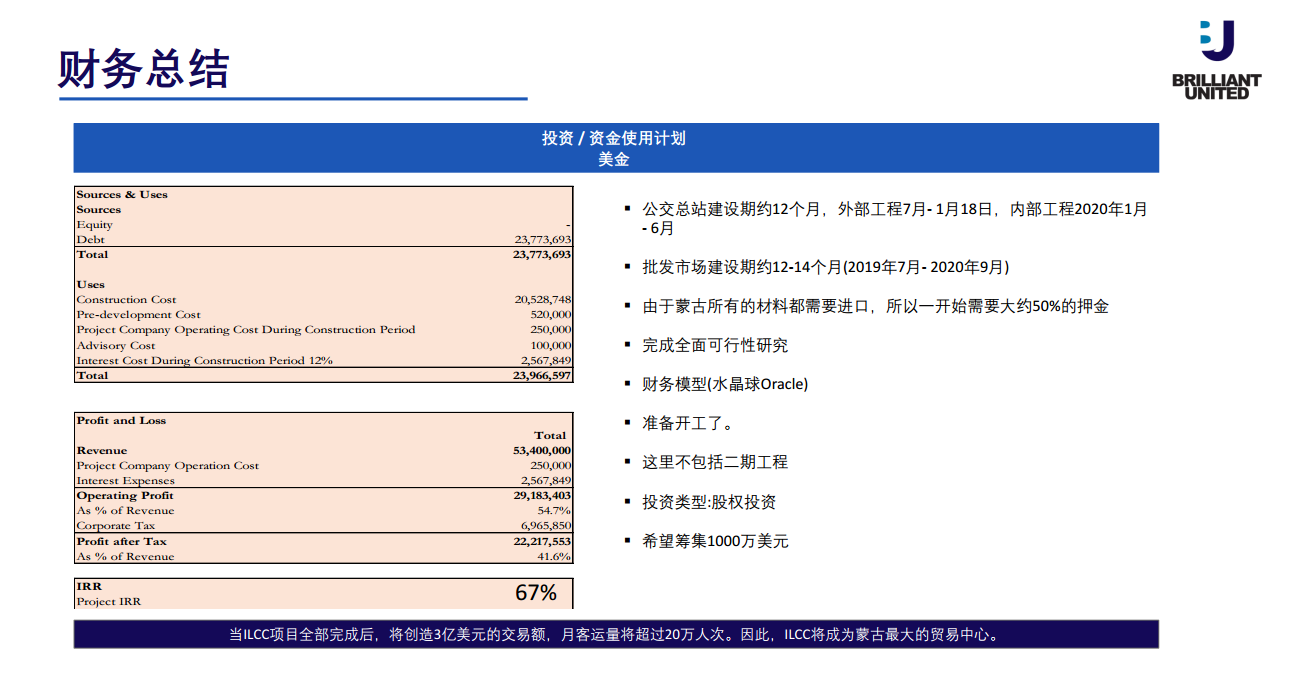This screenshot has width=1294, height=678.
Task: Click the bullet 准备开工了。
Action: click(x=688, y=423)
